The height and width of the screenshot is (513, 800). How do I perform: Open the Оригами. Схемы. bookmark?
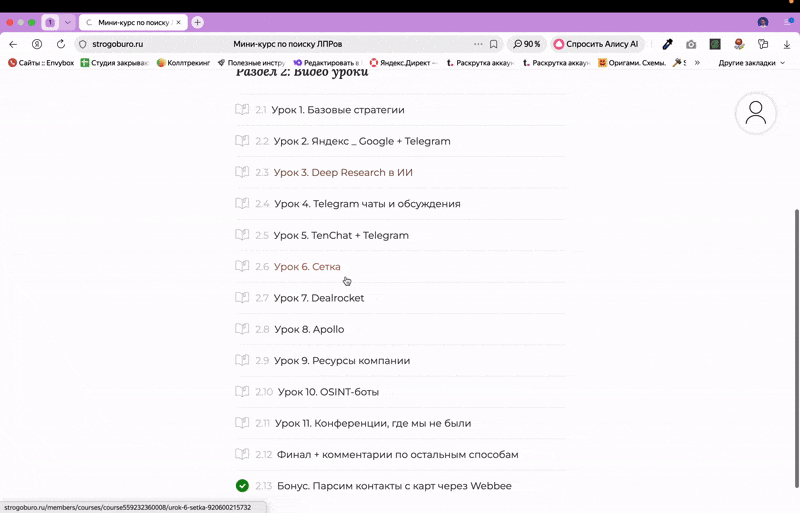[632, 63]
